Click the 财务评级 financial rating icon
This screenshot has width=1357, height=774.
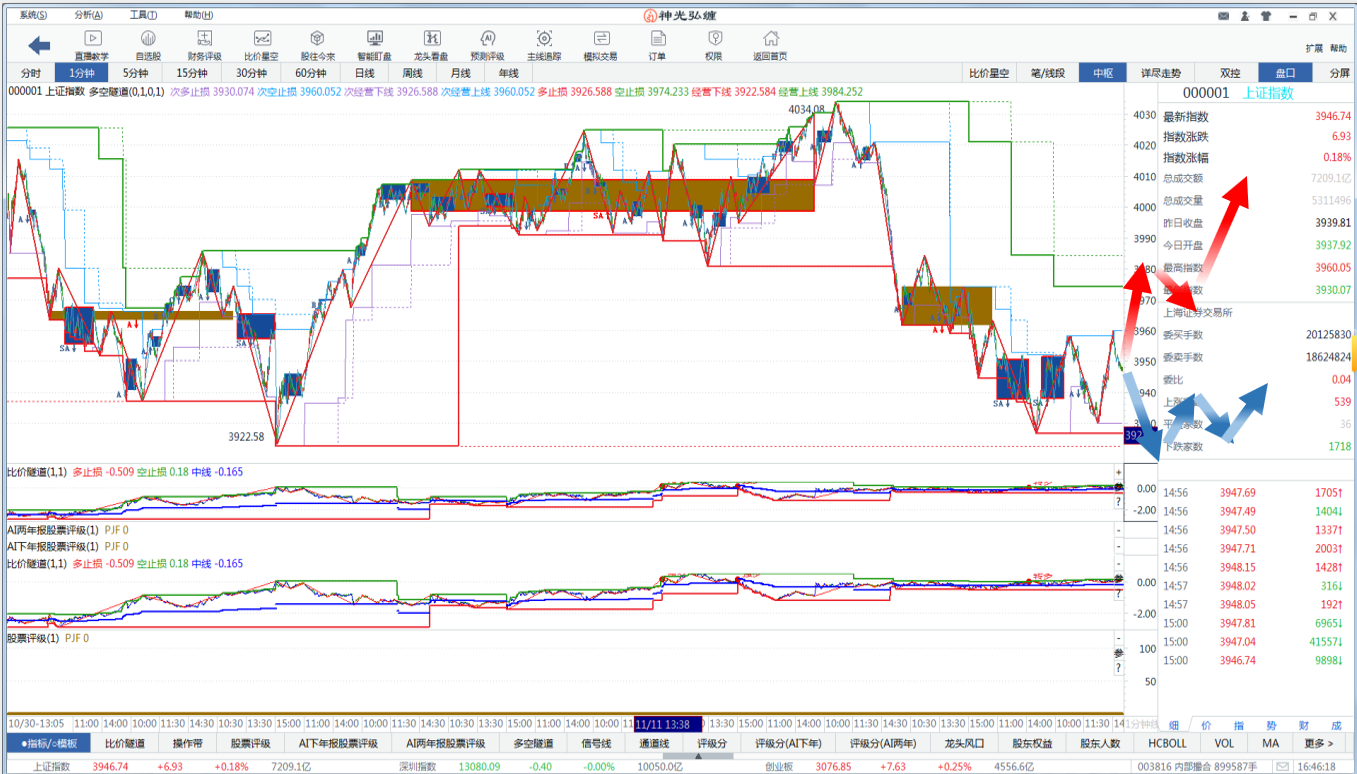click(204, 44)
